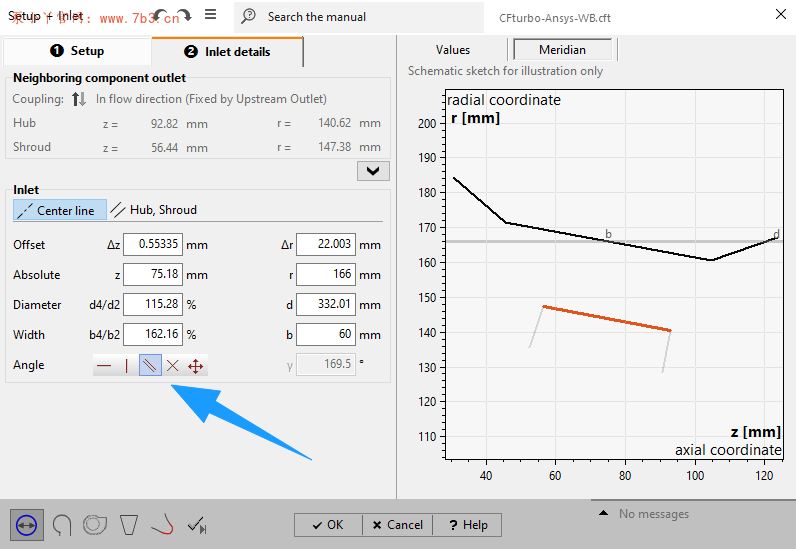This screenshot has height=549, width=796.
Task: Click the Shroud r value 147.38
Action: click(335, 147)
